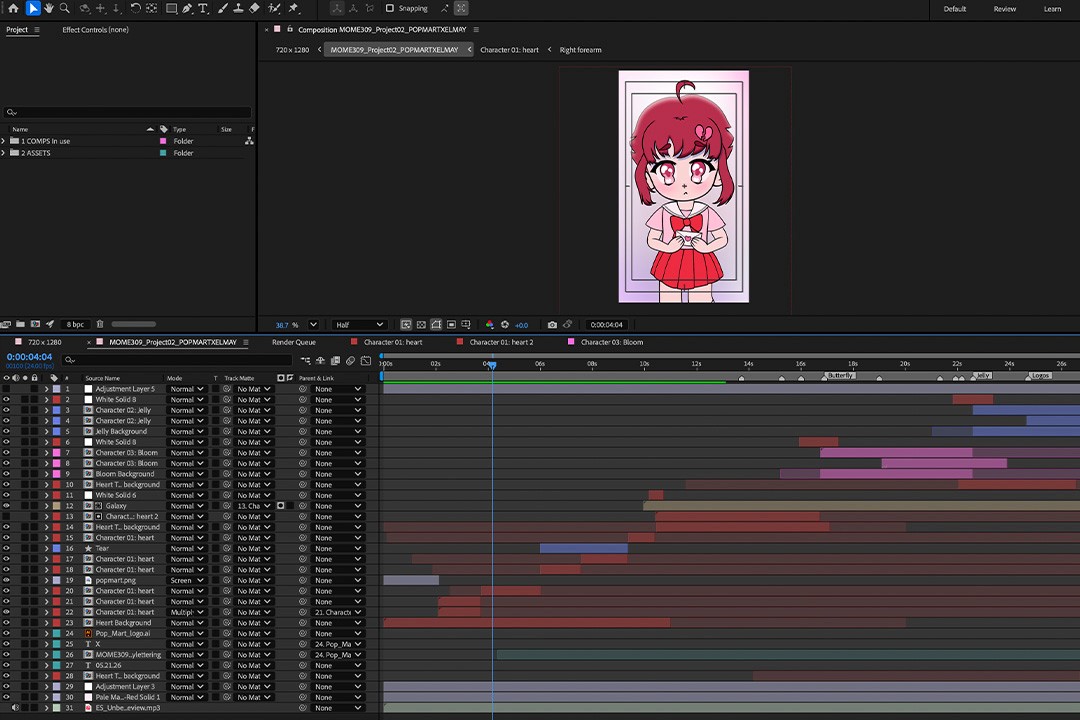Click the reset exposure icon

pyautogui.click(x=505, y=325)
